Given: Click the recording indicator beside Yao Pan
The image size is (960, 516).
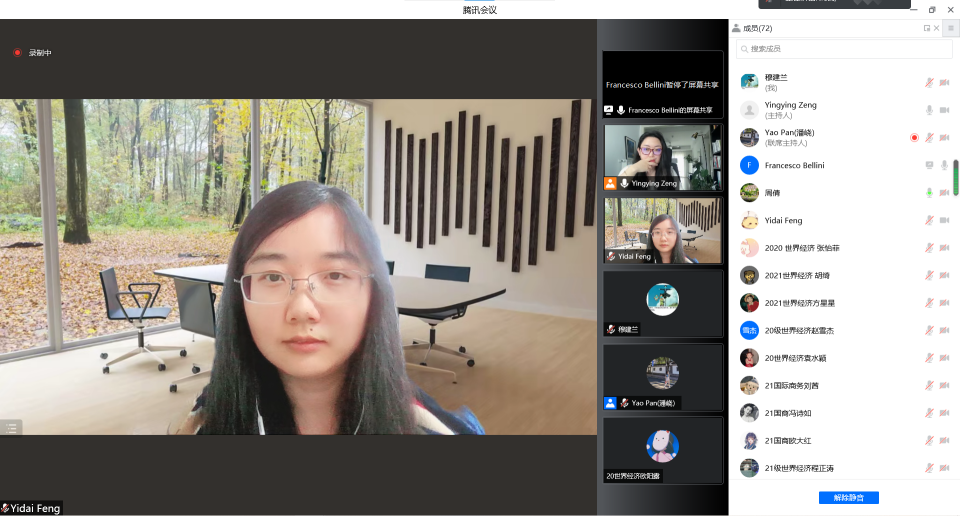Looking at the screenshot, I should point(914,137).
